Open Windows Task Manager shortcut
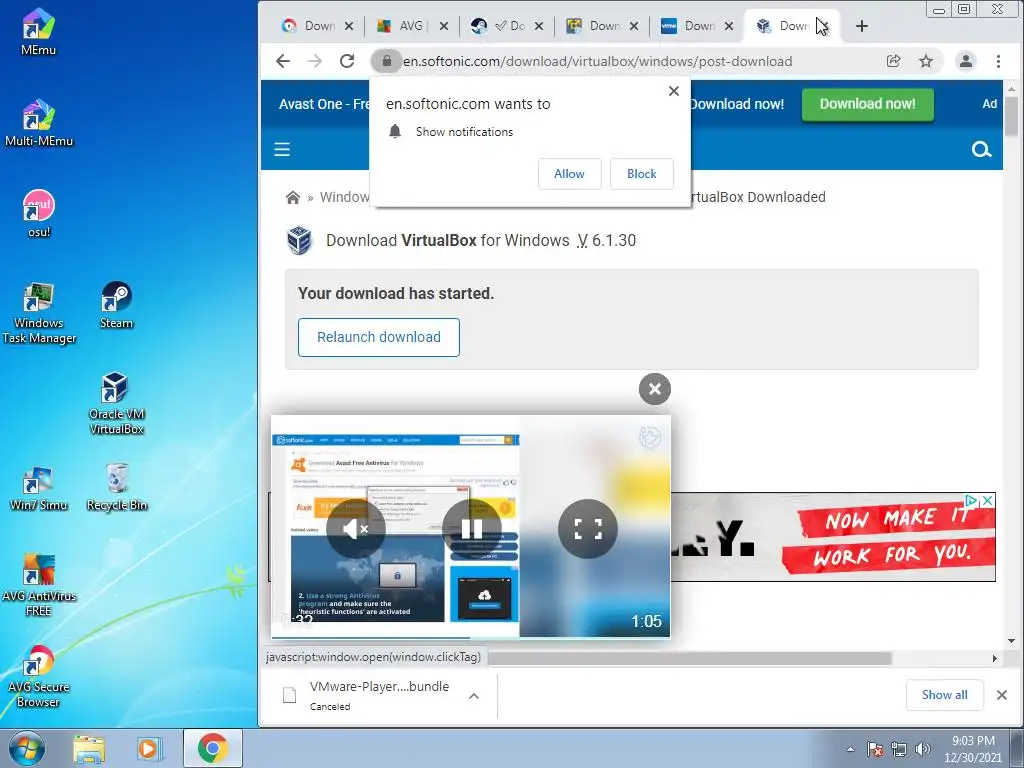1024x768 pixels. click(x=38, y=313)
